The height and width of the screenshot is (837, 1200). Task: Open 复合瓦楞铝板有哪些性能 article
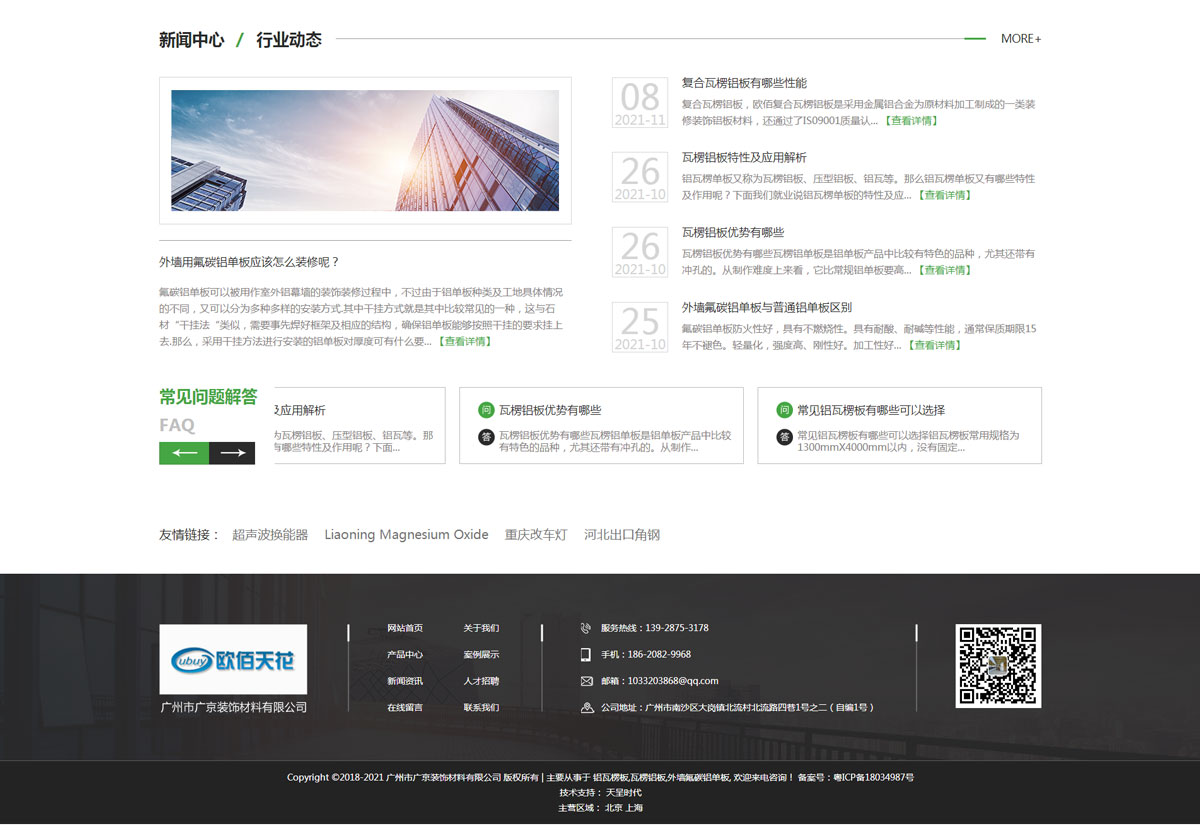tap(744, 83)
